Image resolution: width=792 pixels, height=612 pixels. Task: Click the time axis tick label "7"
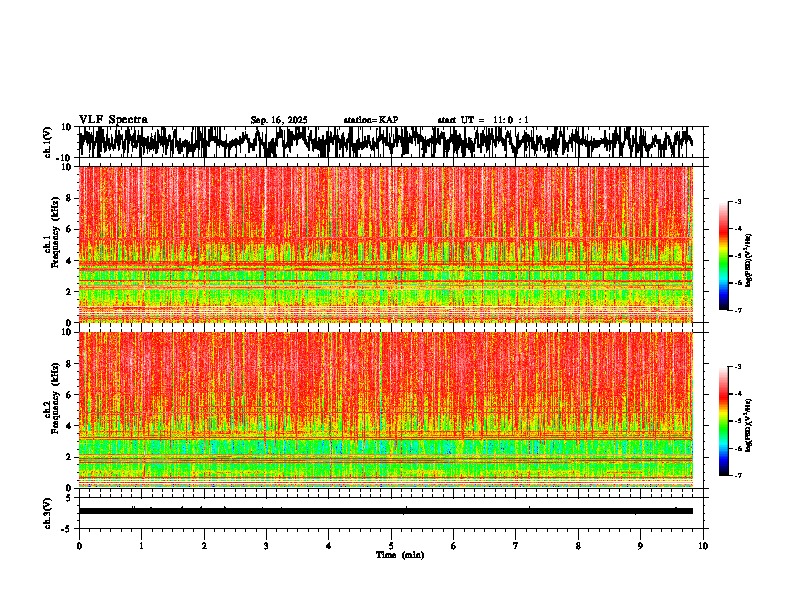(x=516, y=546)
